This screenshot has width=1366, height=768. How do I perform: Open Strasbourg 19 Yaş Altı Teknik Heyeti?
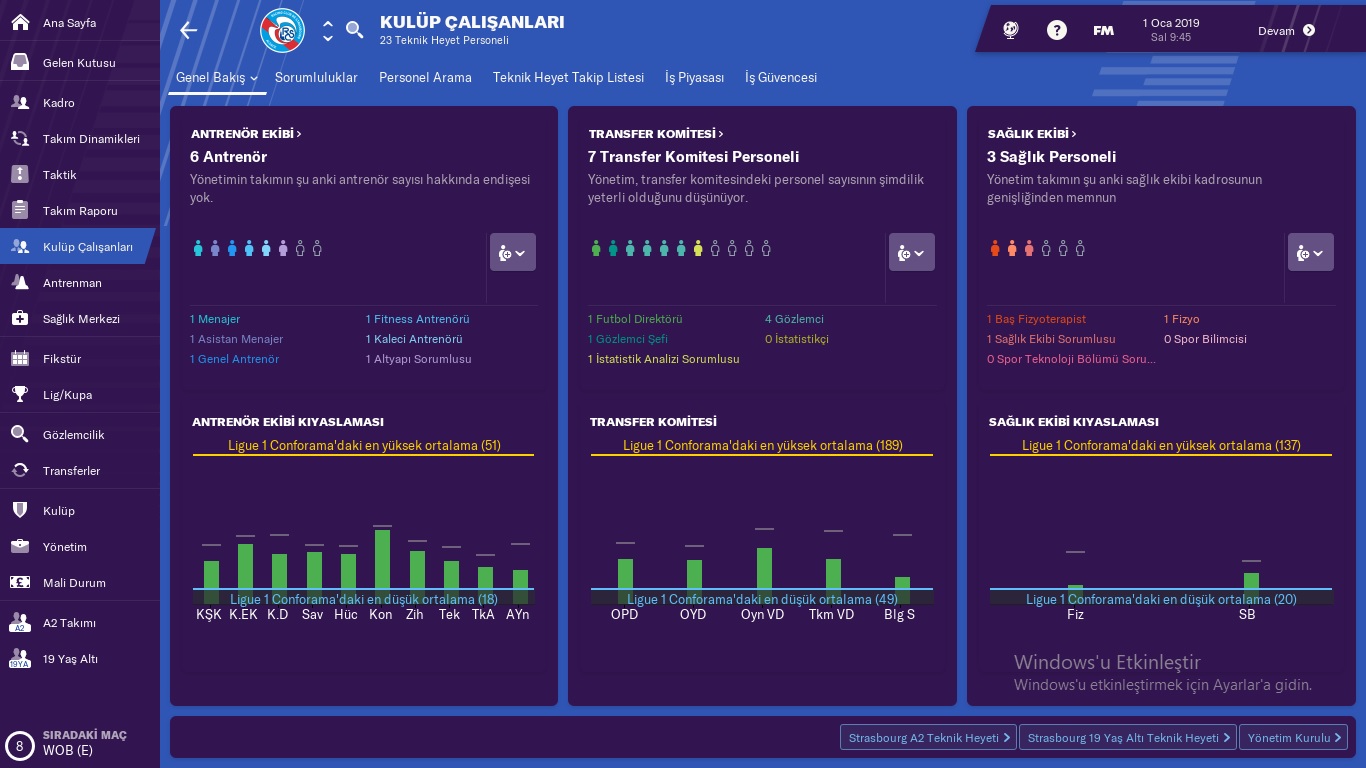[x=1128, y=737]
